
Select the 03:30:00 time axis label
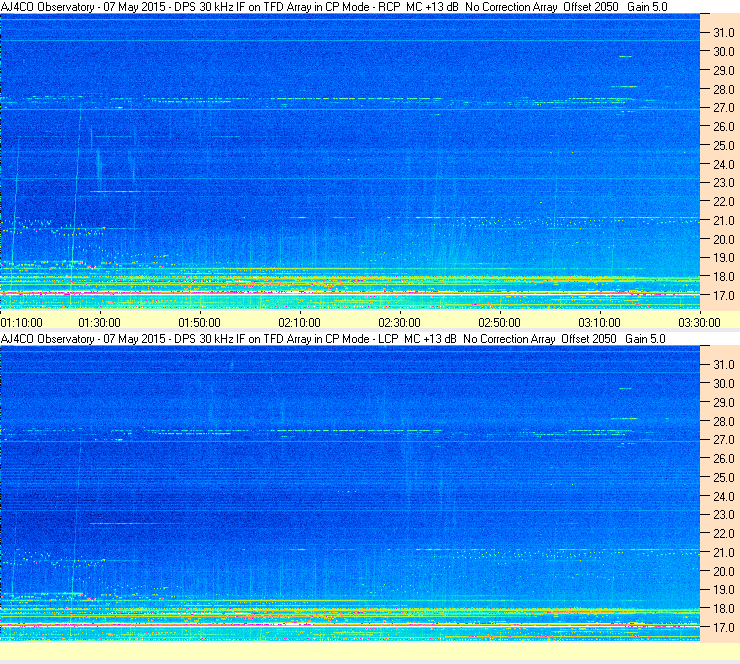pos(700,323)
